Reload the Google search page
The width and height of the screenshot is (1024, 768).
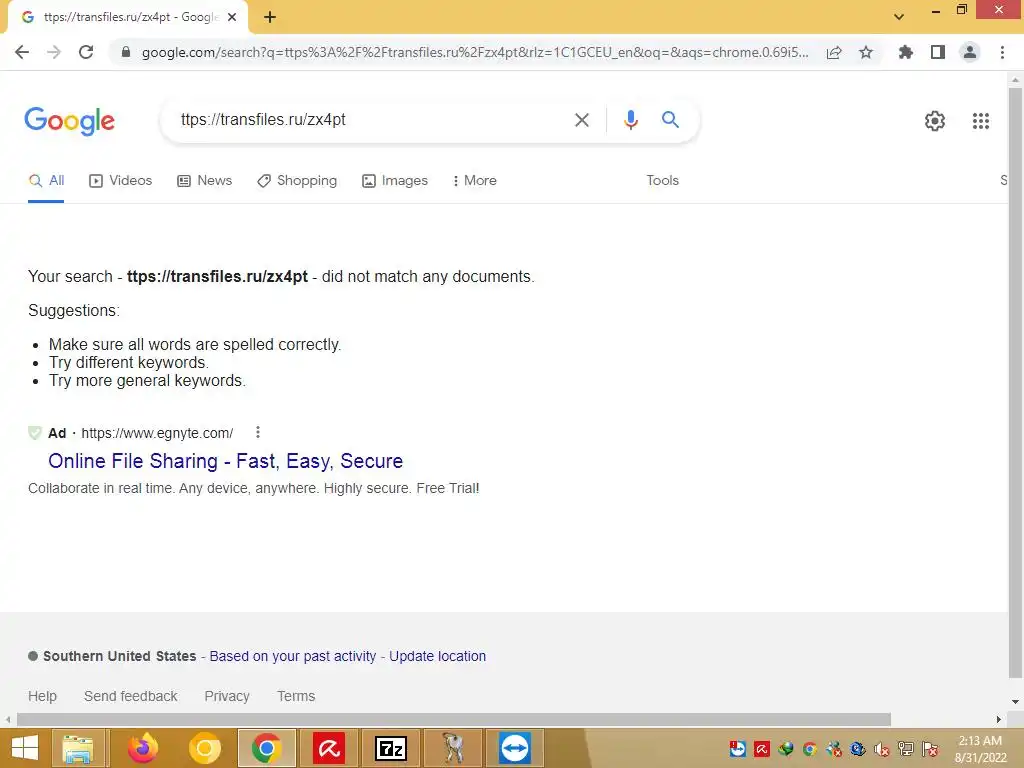click(86, 52)
